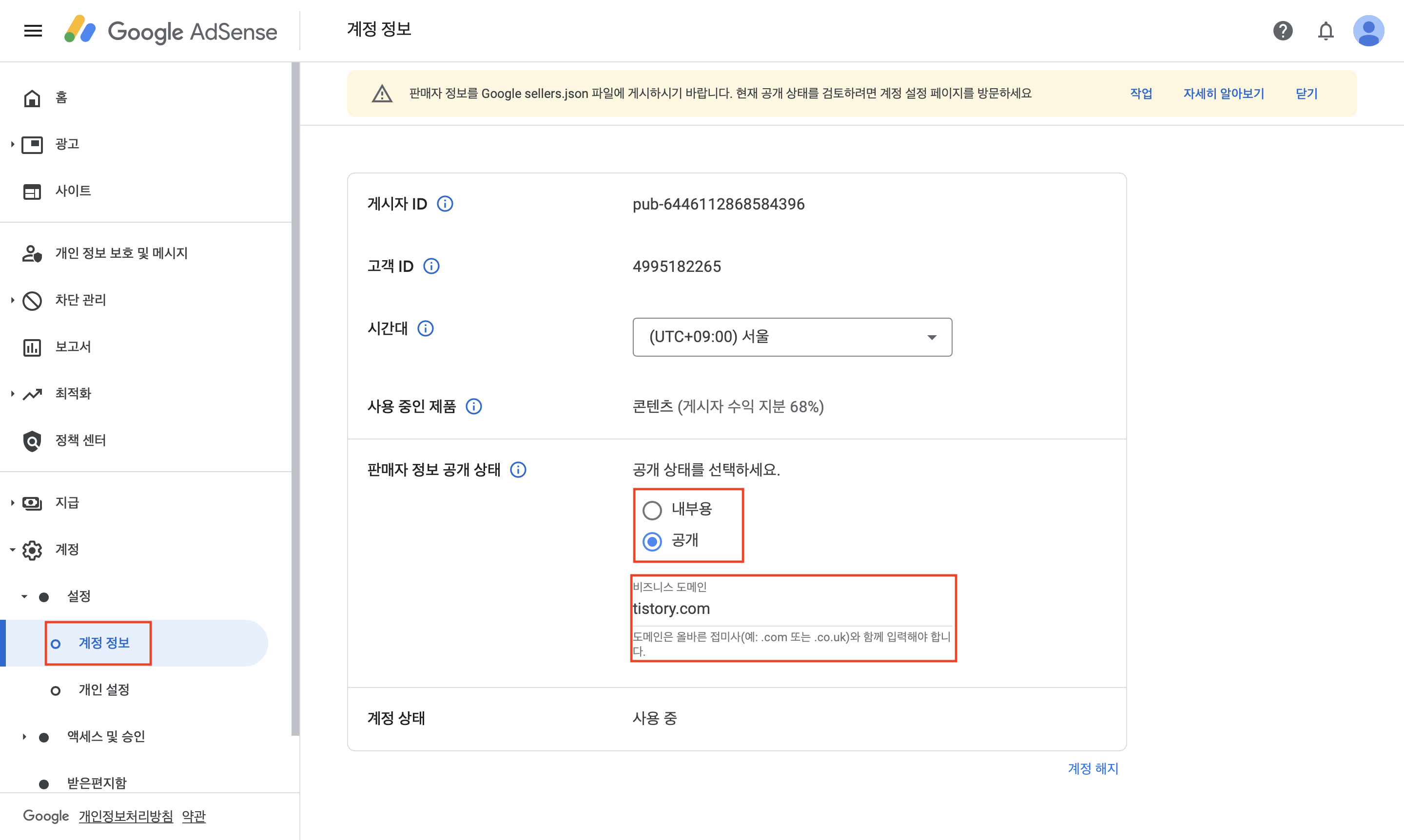Collapse the 계정 sidebar section arrow

click(x=12, y=550)
